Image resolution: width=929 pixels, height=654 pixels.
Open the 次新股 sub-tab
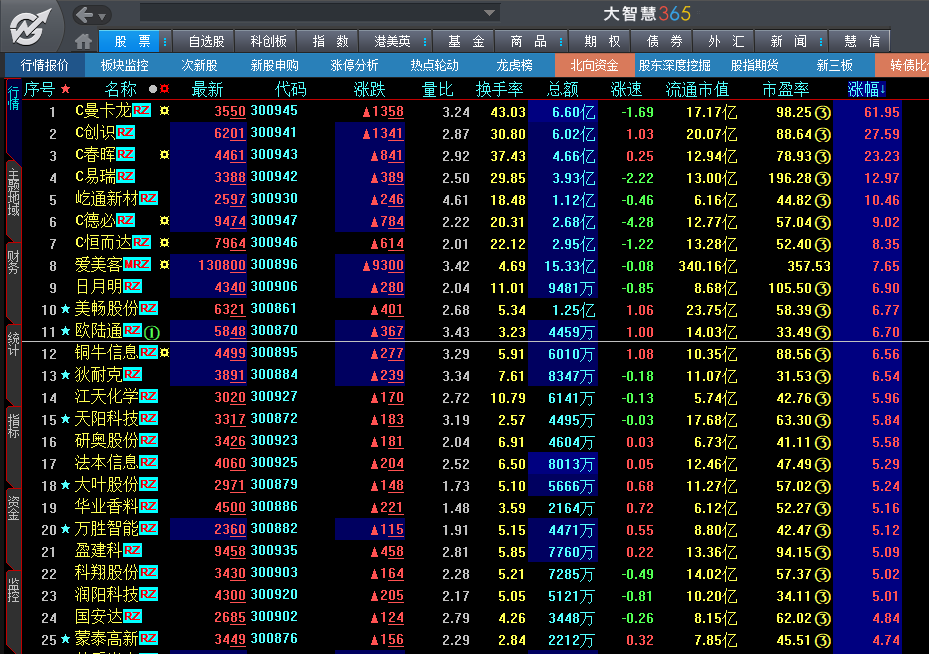coord(199,65)
